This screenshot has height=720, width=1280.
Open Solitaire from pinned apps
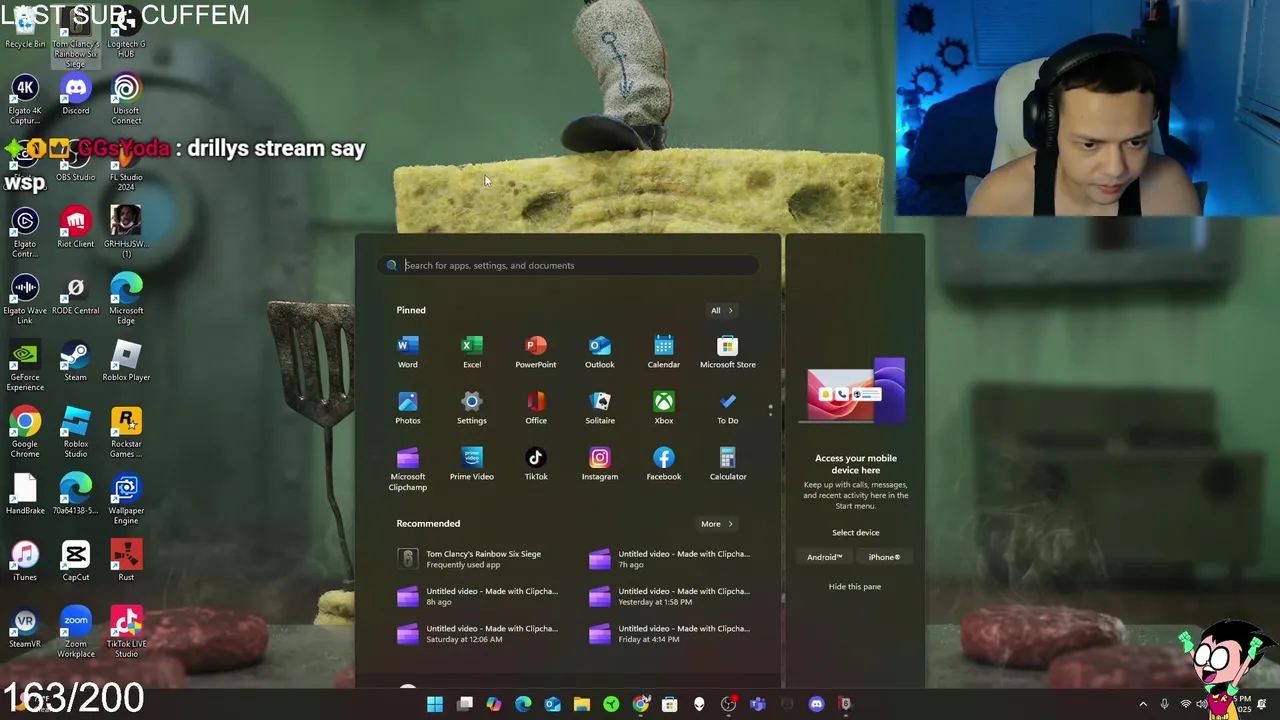click(x=600, y=408)
